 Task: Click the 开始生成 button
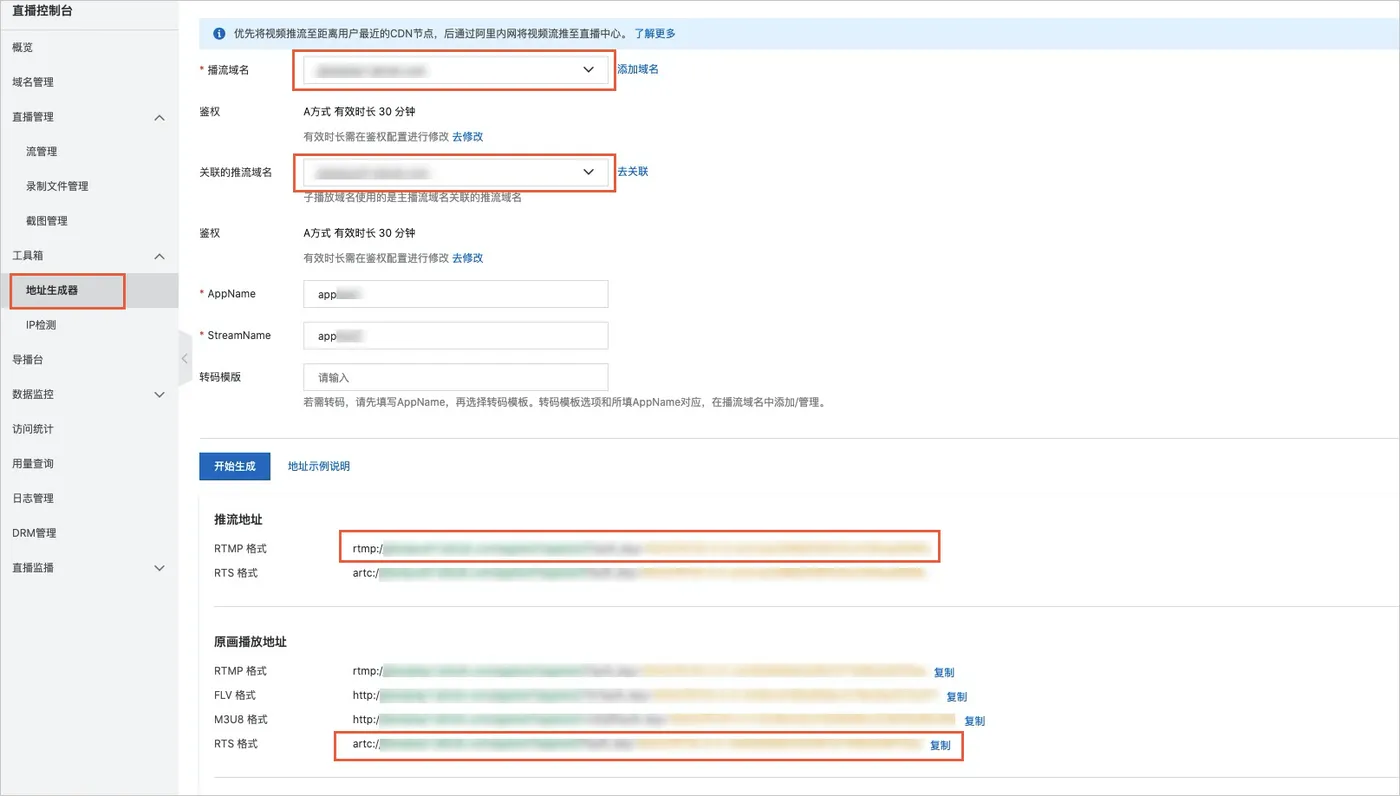[235, 466]
